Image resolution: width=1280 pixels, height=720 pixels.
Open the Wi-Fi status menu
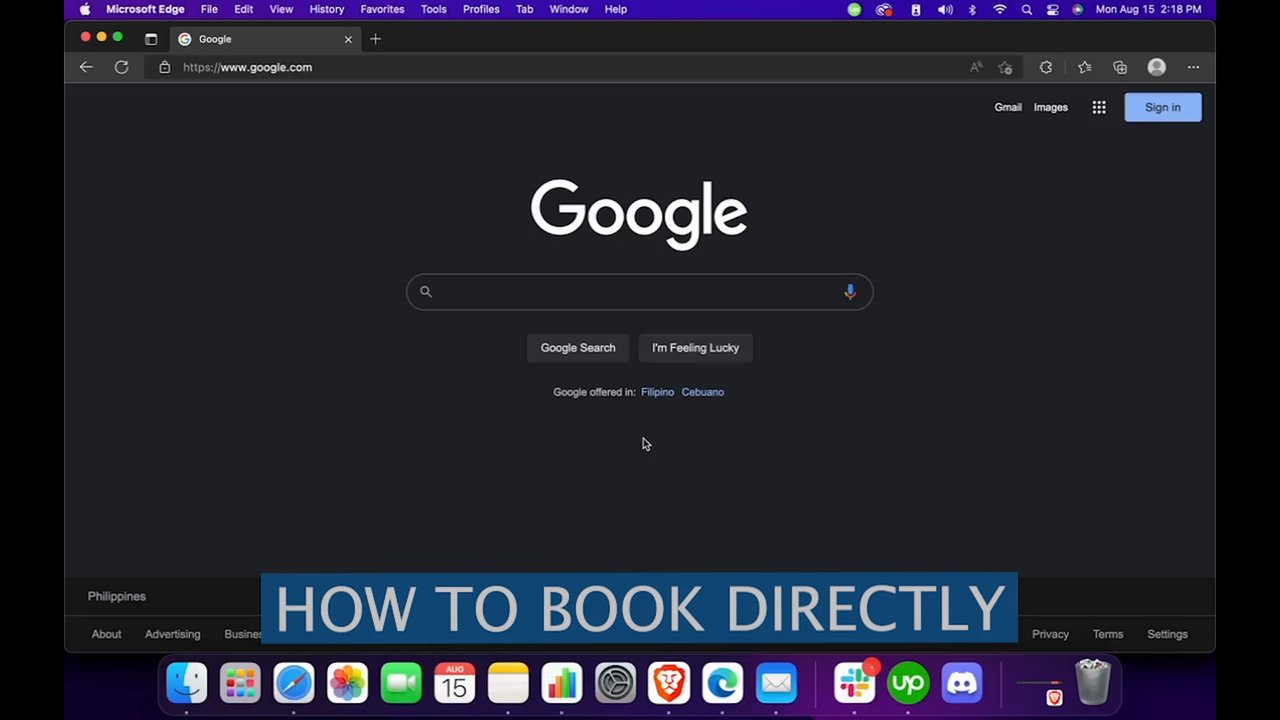(1000, 9)
